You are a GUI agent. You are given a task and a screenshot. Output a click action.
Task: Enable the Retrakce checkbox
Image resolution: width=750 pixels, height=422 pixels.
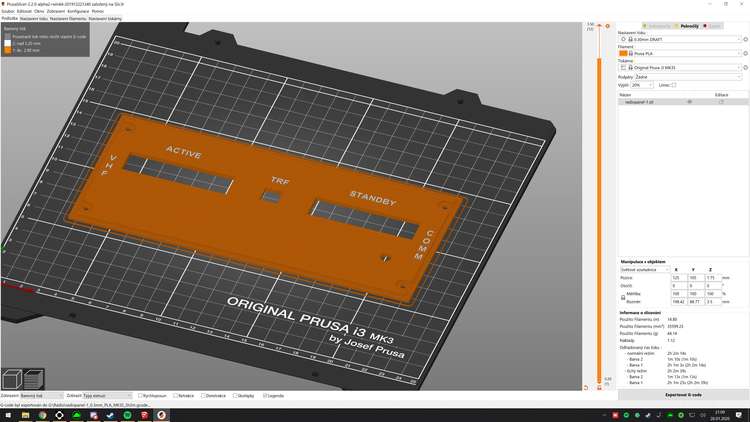point(176,396)
